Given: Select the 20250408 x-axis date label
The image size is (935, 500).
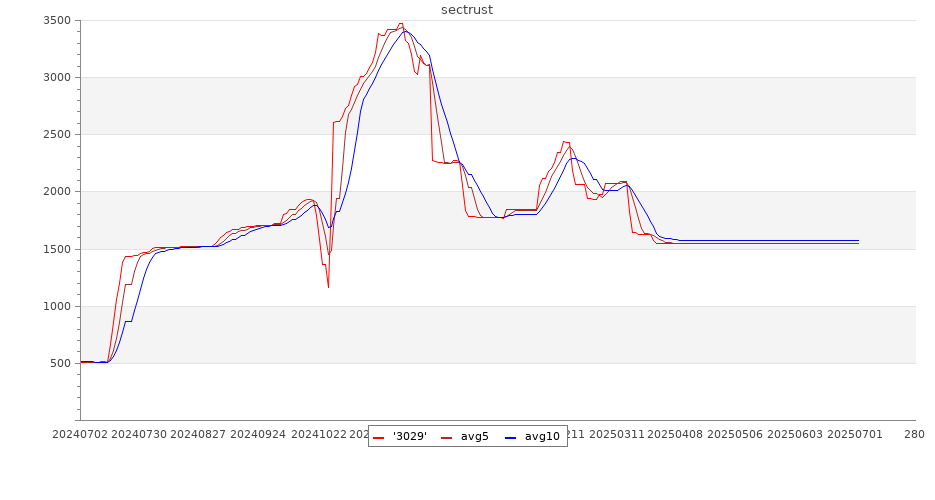Looking at the screenshot, I should (x=676, y=434).
